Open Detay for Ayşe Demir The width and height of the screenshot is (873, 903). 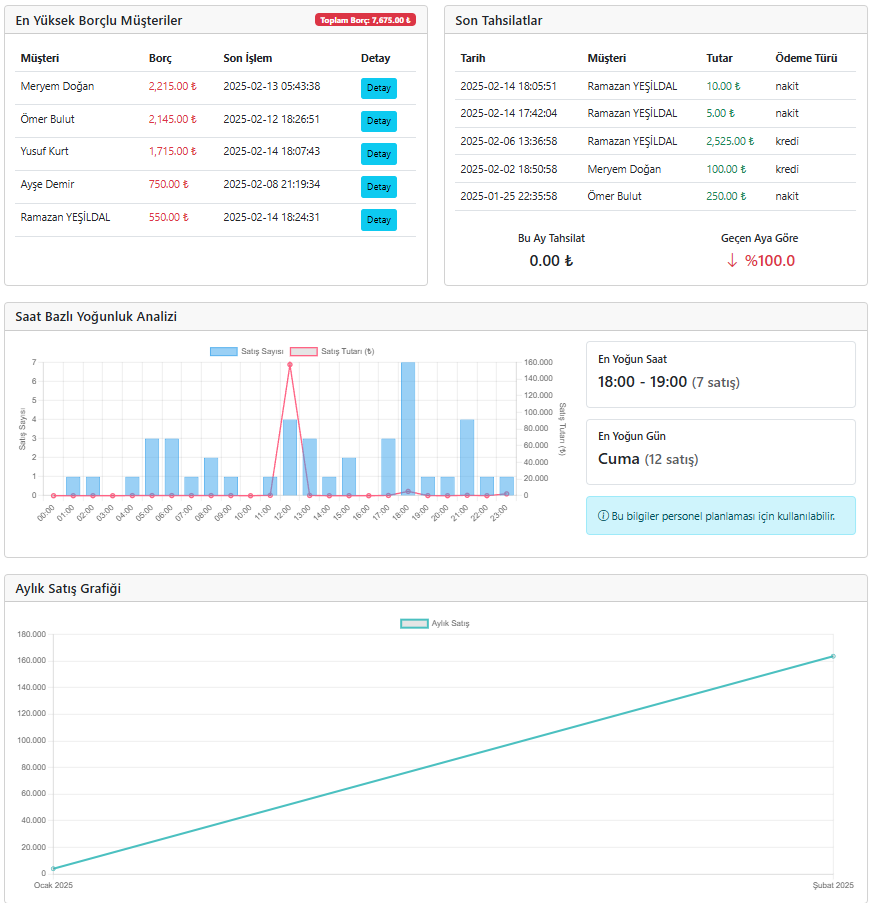click(378, 187)
